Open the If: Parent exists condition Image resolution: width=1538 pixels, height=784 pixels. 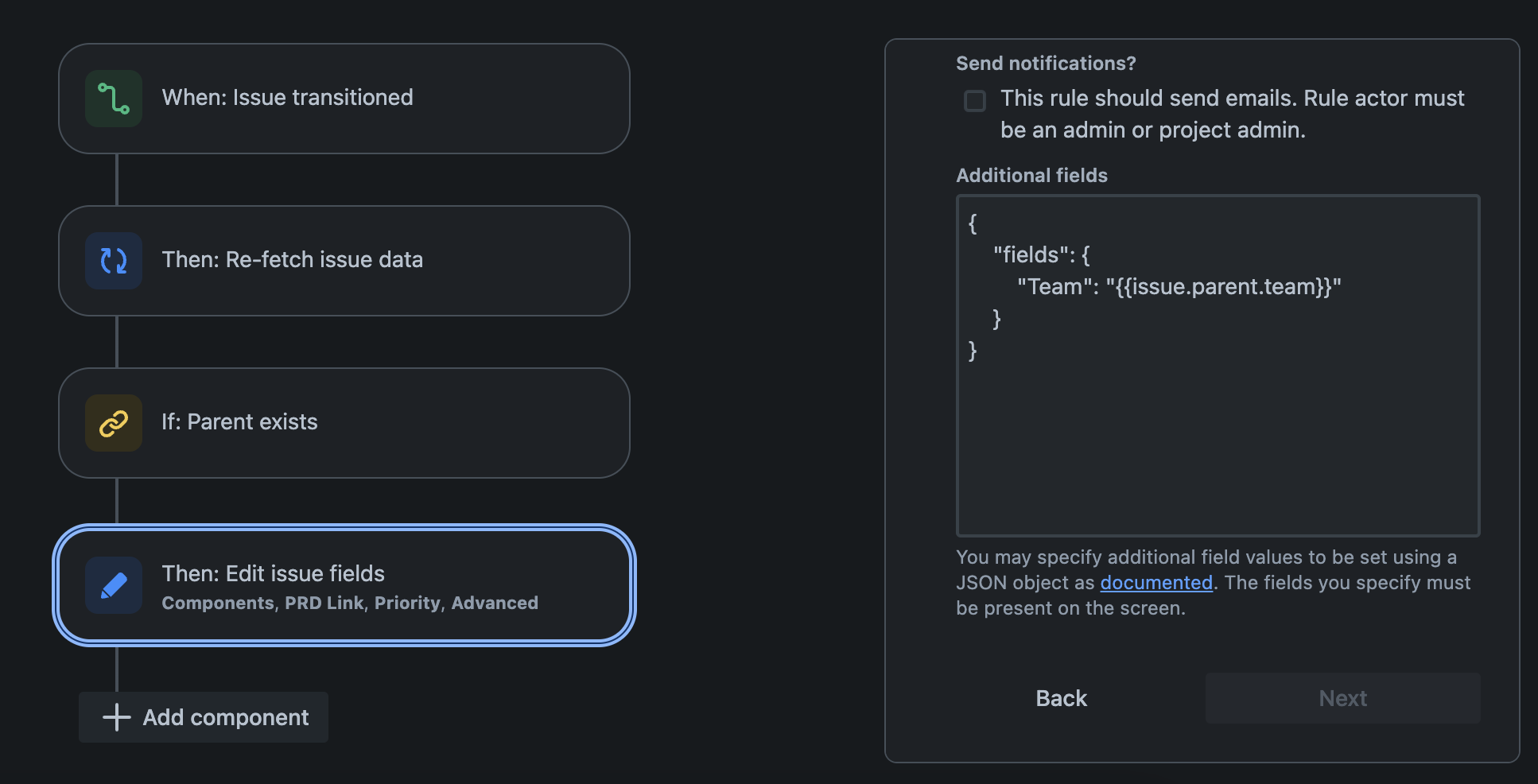[344, 423]
